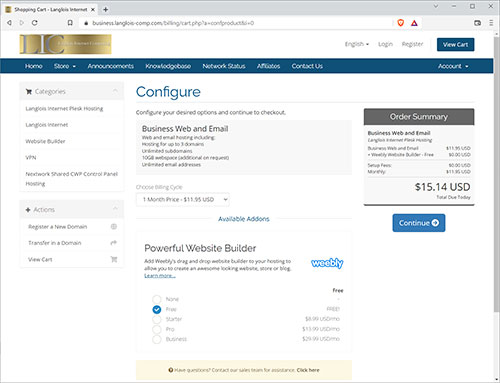
Task: Click the View Cart button in header
Action: click(x=455, y=44)
